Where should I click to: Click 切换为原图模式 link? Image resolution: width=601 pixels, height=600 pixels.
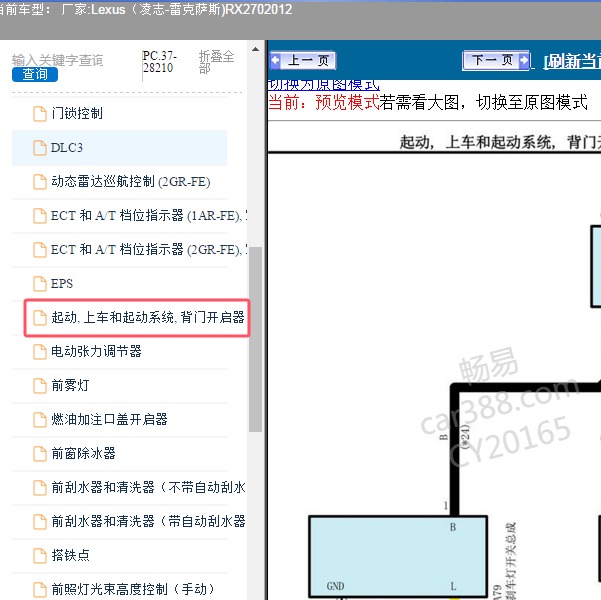[x=324, y=85]
